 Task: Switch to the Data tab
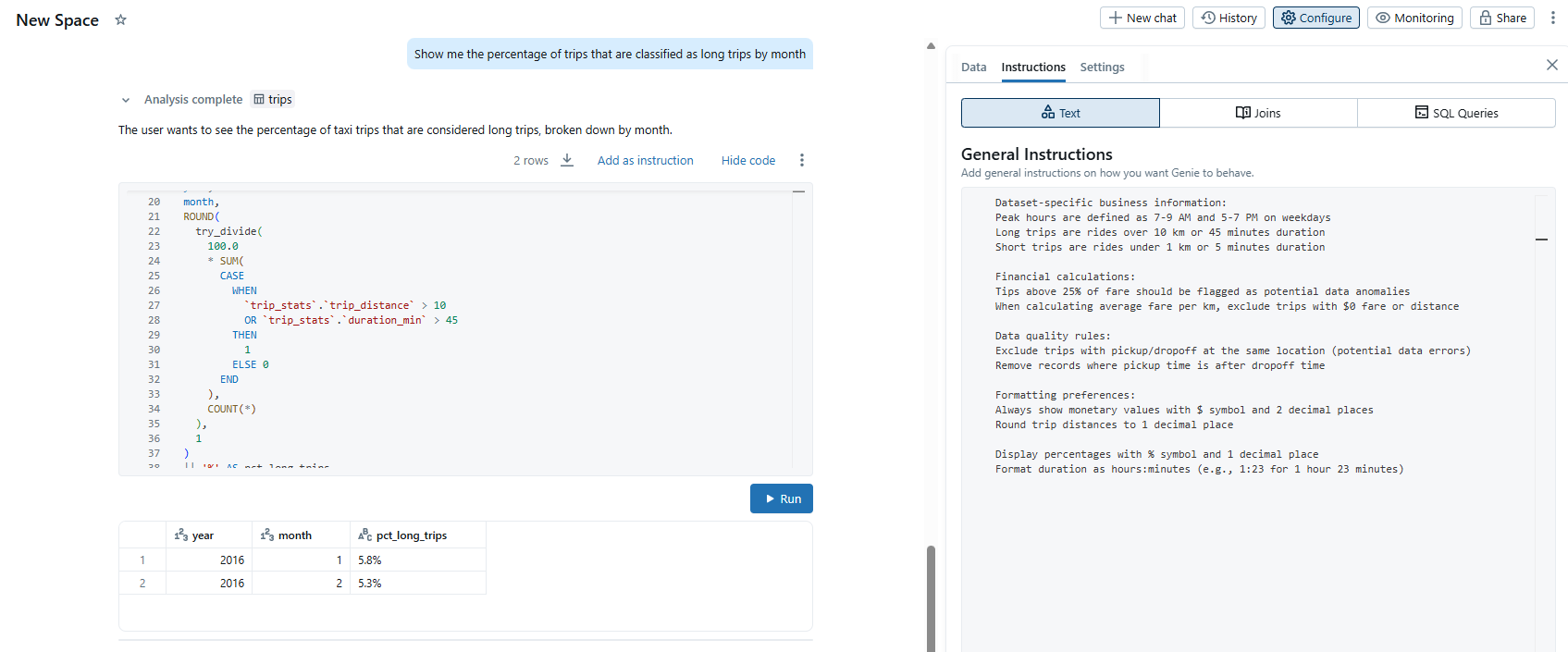973,67
